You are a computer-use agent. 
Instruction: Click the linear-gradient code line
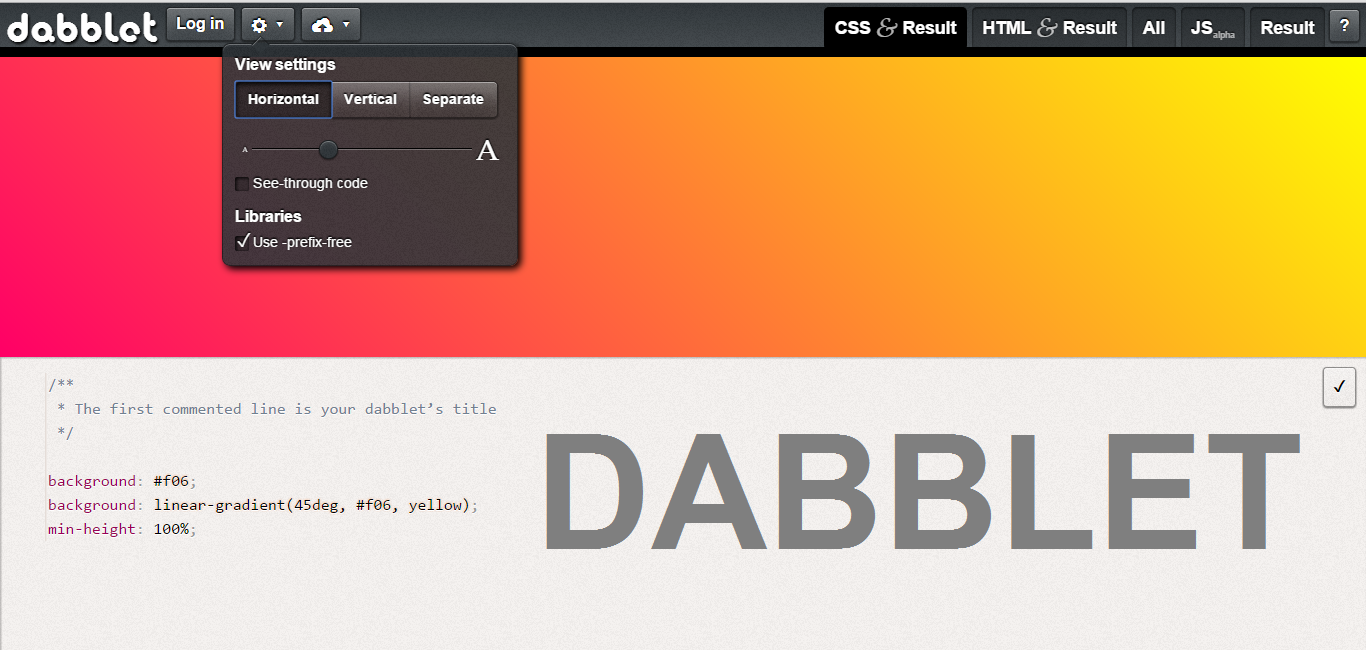click(x=263, y=505)
